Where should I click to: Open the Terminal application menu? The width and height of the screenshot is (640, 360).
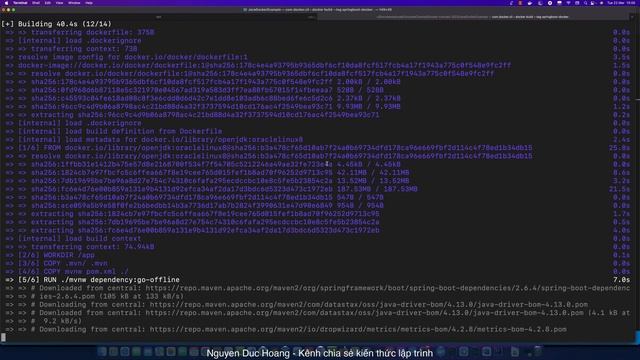pyautogui.click(x=20, y=3)
